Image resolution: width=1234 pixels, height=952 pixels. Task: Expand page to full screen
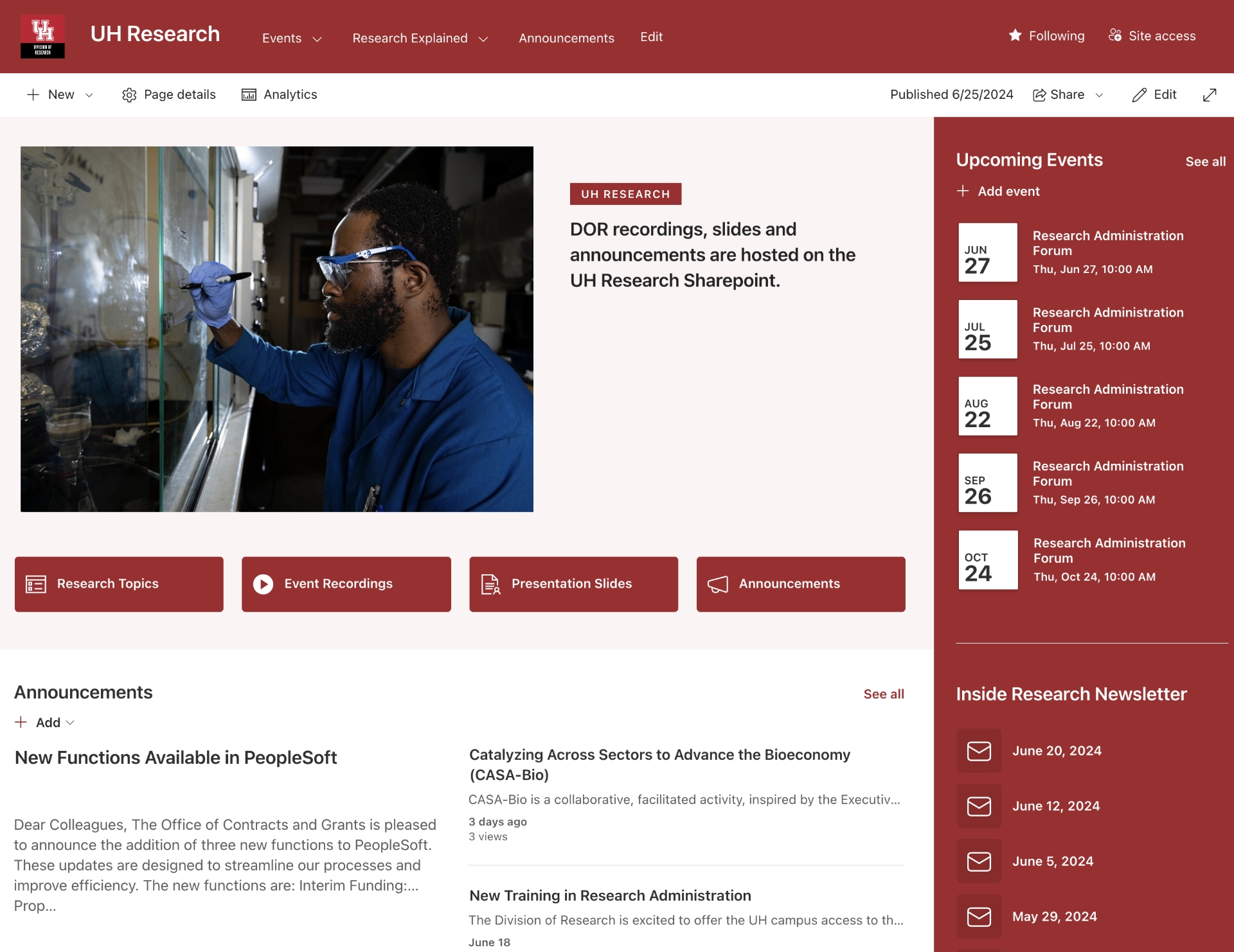click(1210, 95)
